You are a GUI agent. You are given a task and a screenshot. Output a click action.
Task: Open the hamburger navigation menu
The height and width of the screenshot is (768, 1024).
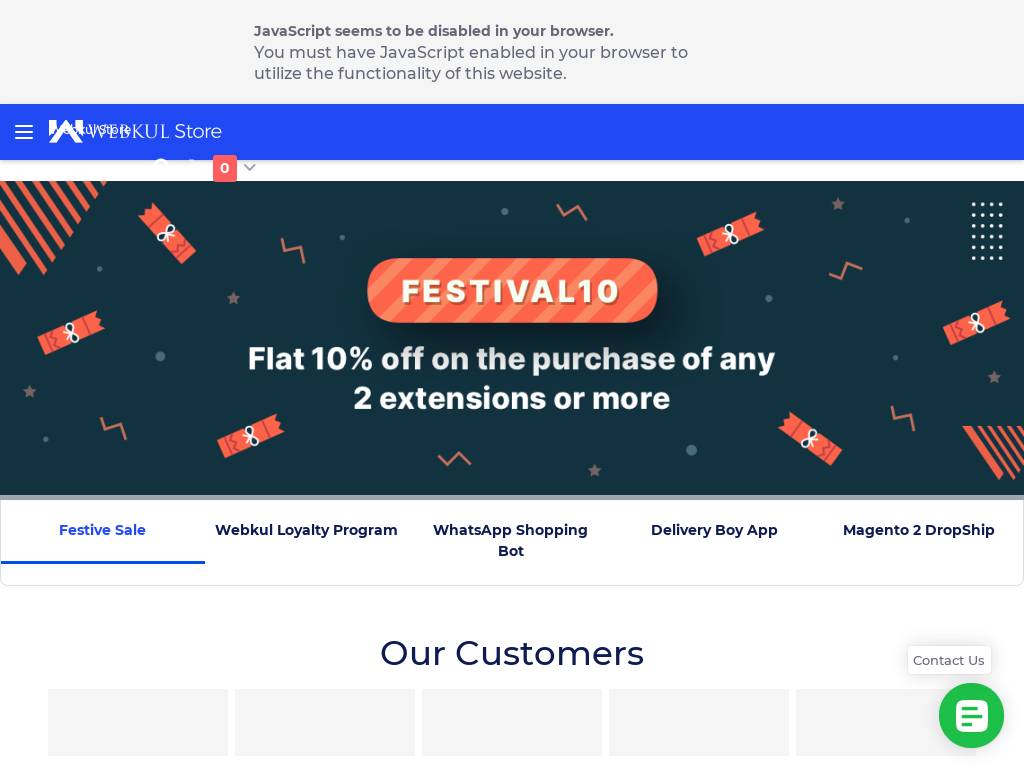pos(24,132)
